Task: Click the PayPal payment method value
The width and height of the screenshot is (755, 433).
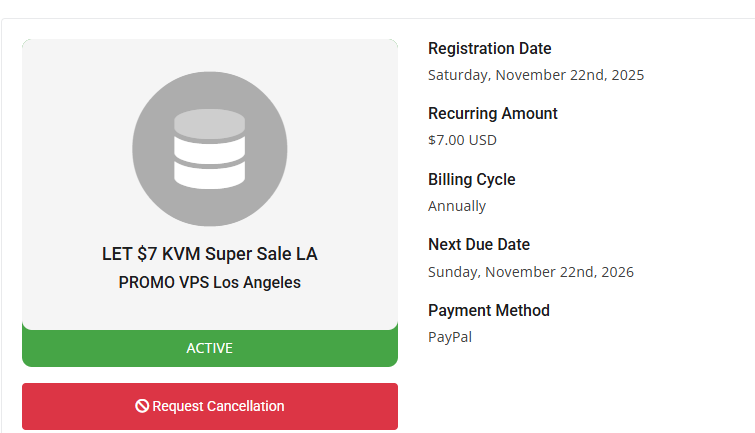Action: (450, 337)
